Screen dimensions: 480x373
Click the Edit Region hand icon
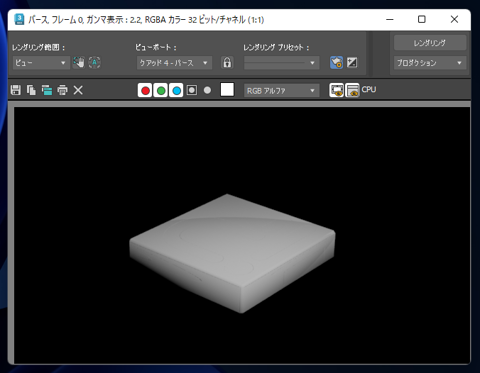point(79,62)
